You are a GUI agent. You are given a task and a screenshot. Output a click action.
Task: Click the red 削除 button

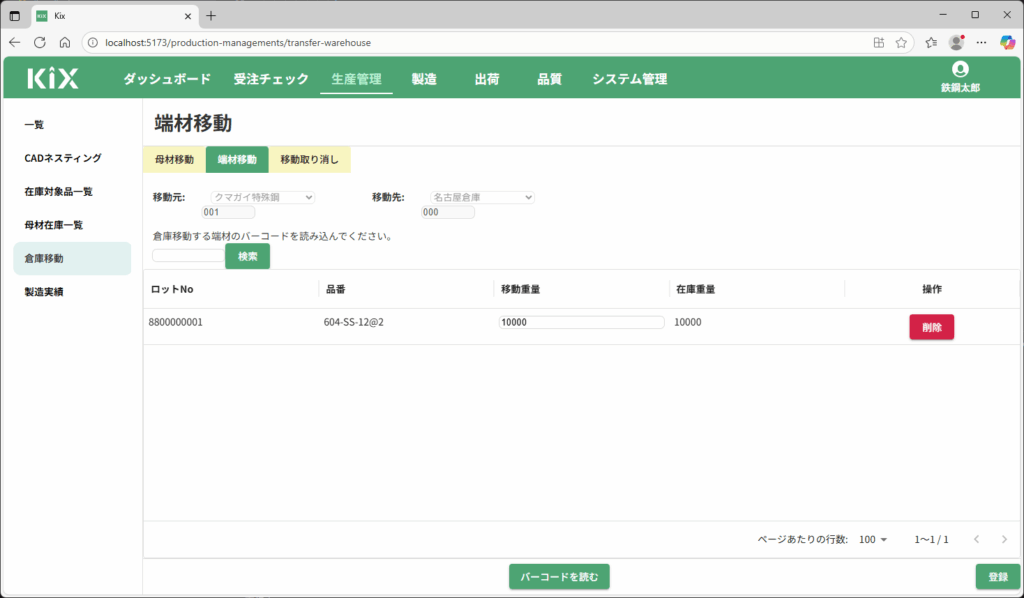[931, 327]
